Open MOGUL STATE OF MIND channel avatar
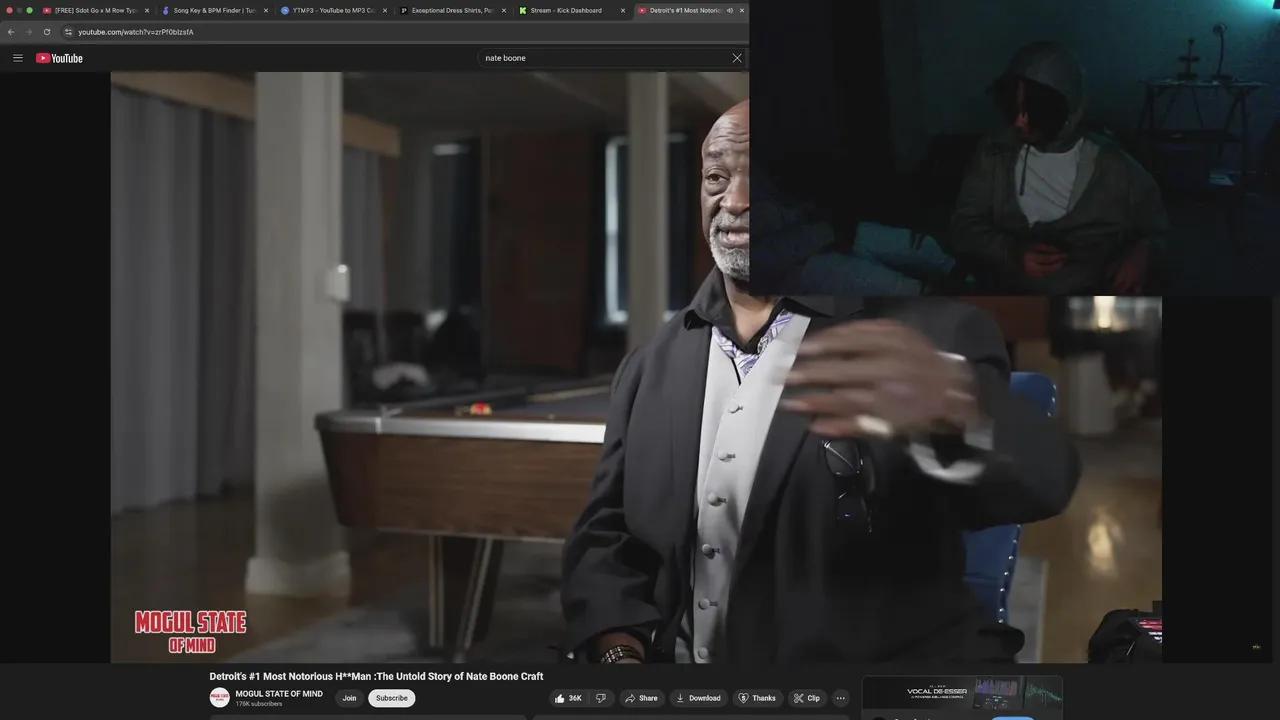 pyautogui.click(x=219, y=698)
